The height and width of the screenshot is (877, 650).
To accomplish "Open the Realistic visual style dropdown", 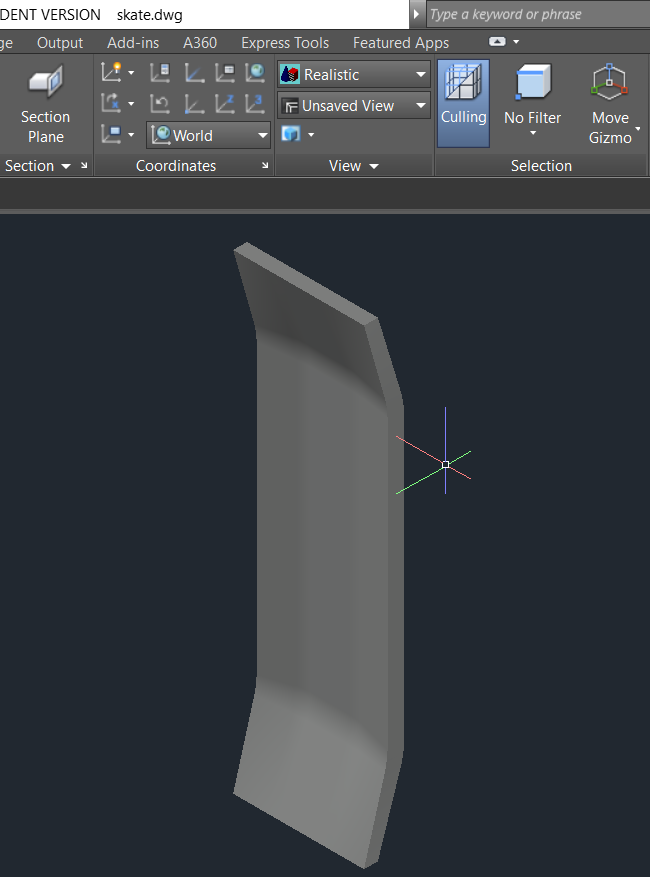I will [x=354, y=74].
